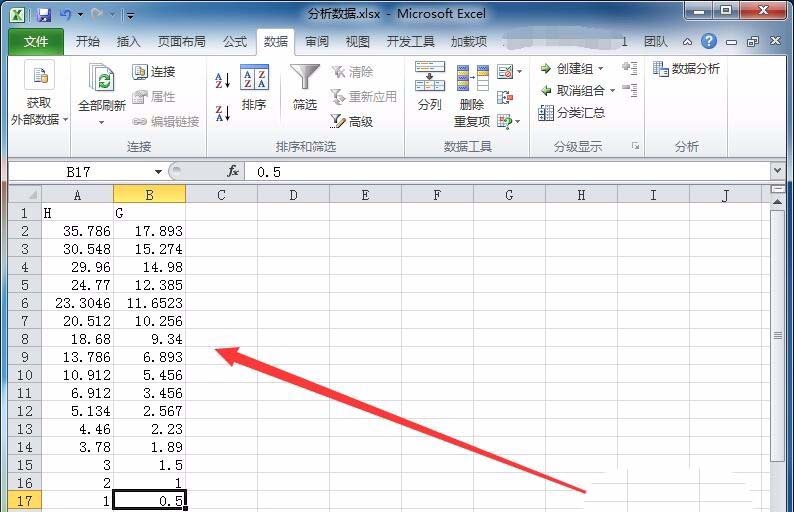
Task: Click the Excel Help question mark icon
Action: click(x=709, y=42)
